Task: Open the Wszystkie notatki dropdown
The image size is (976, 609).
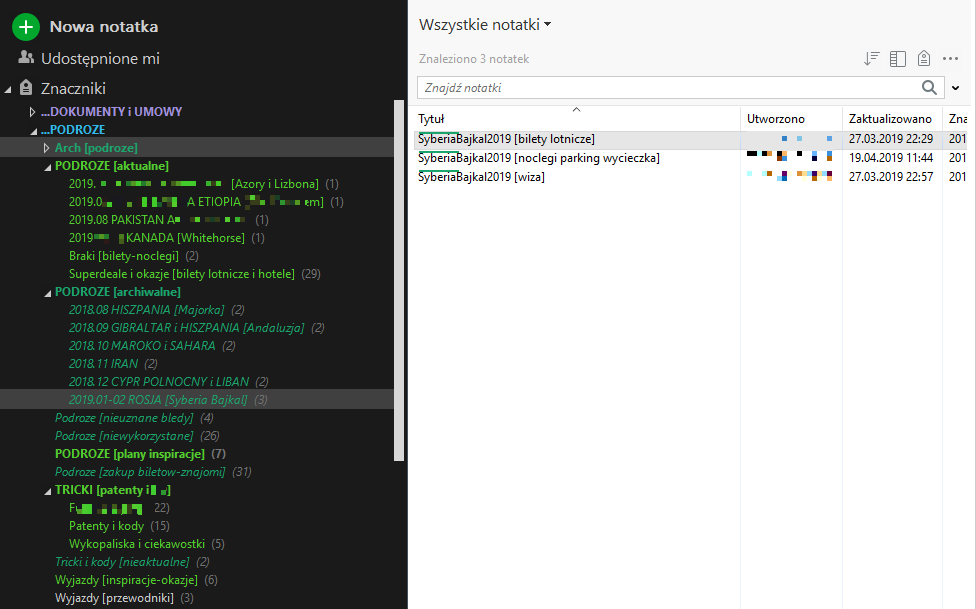Action: (x=485, y=25)
